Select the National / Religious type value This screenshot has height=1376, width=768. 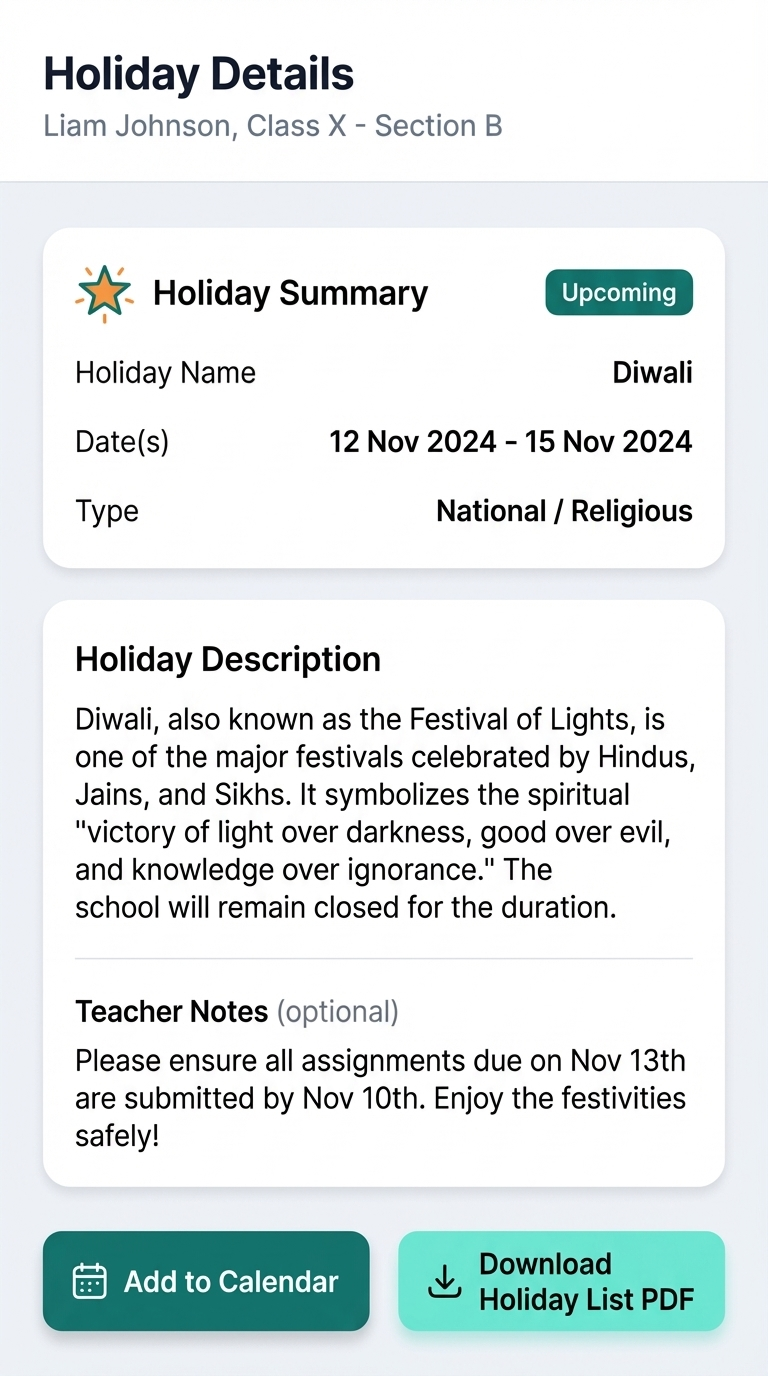click(564, 511)
